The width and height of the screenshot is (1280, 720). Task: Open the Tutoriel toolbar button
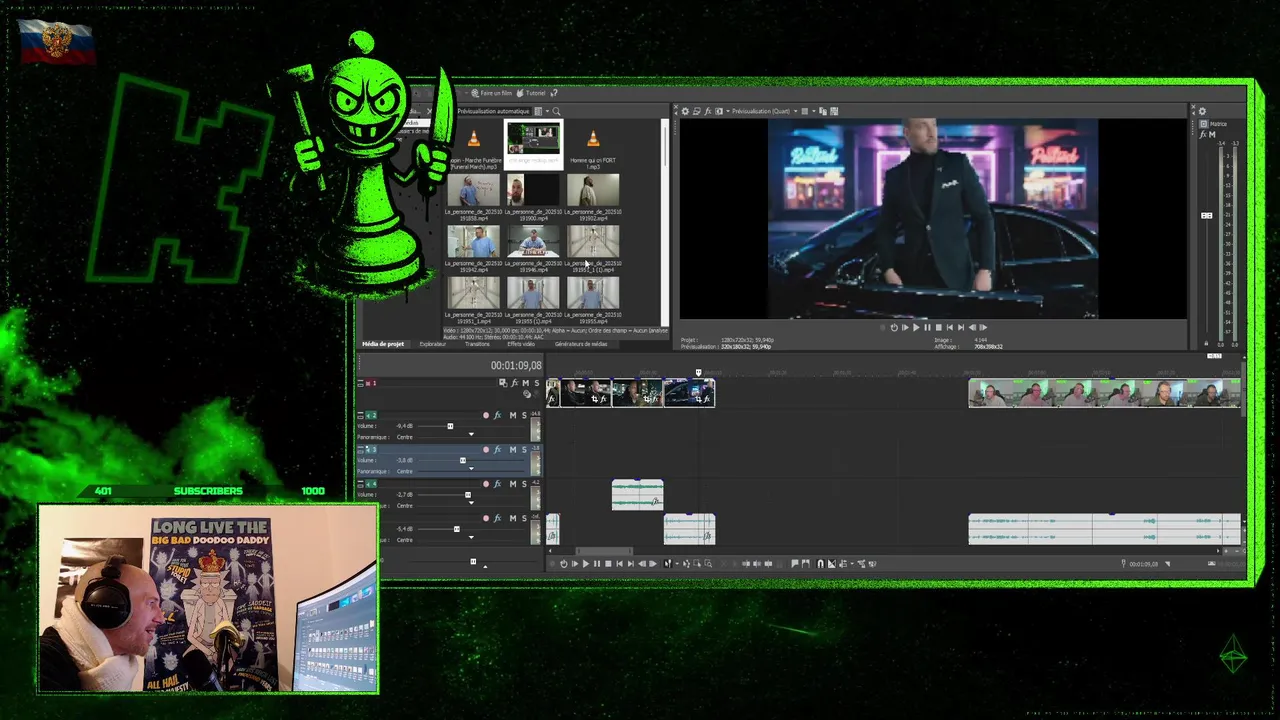530,93
